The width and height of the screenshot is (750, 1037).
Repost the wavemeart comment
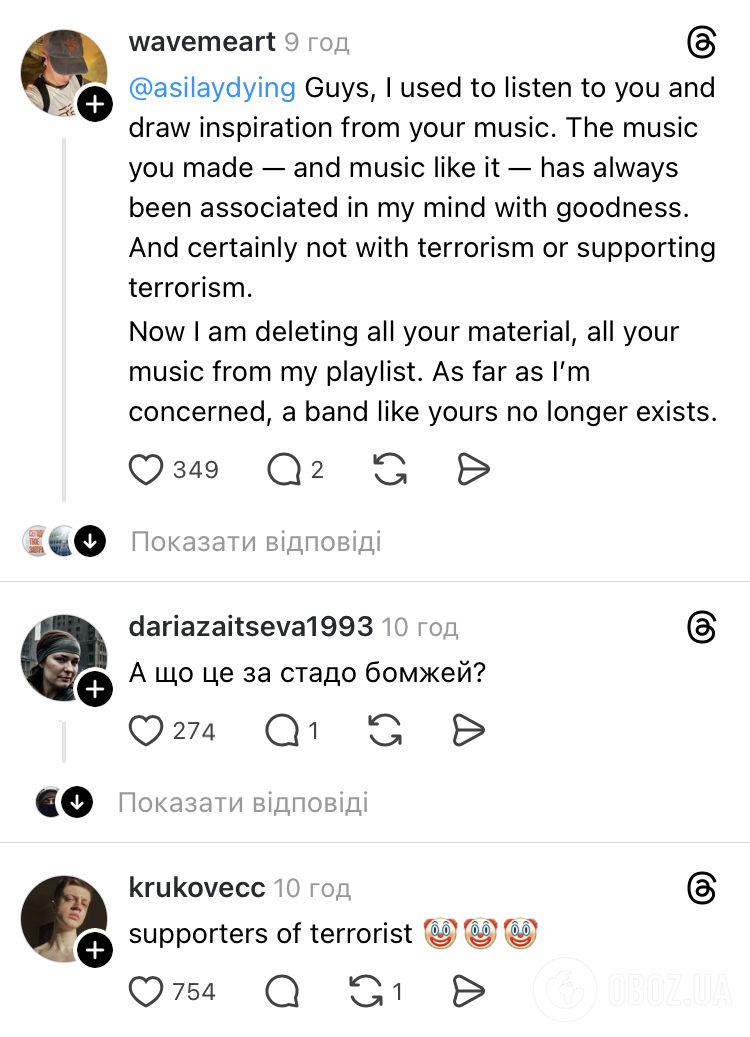pos(389,469)
